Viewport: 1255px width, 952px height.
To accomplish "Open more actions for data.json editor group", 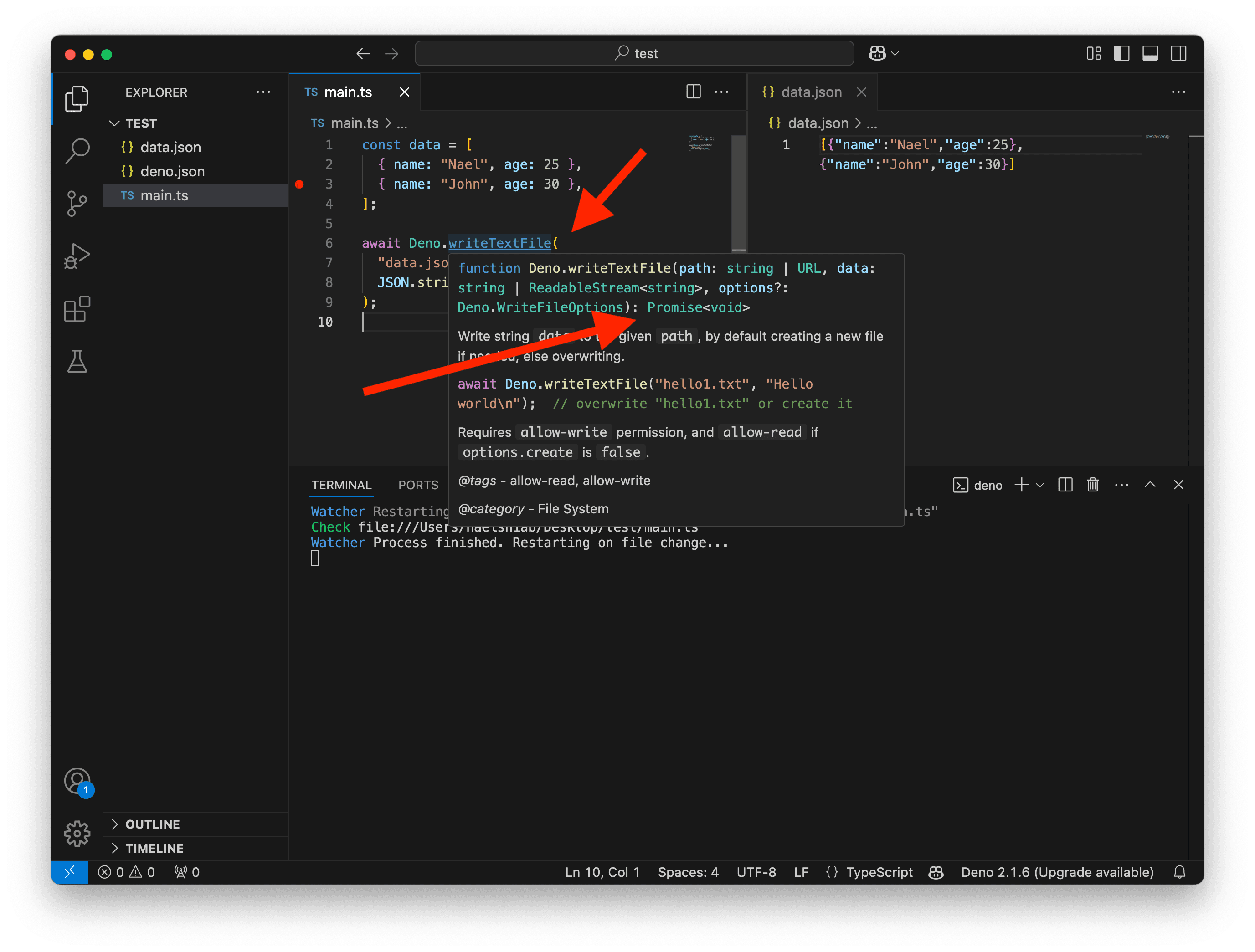I will pos(1178,92).
